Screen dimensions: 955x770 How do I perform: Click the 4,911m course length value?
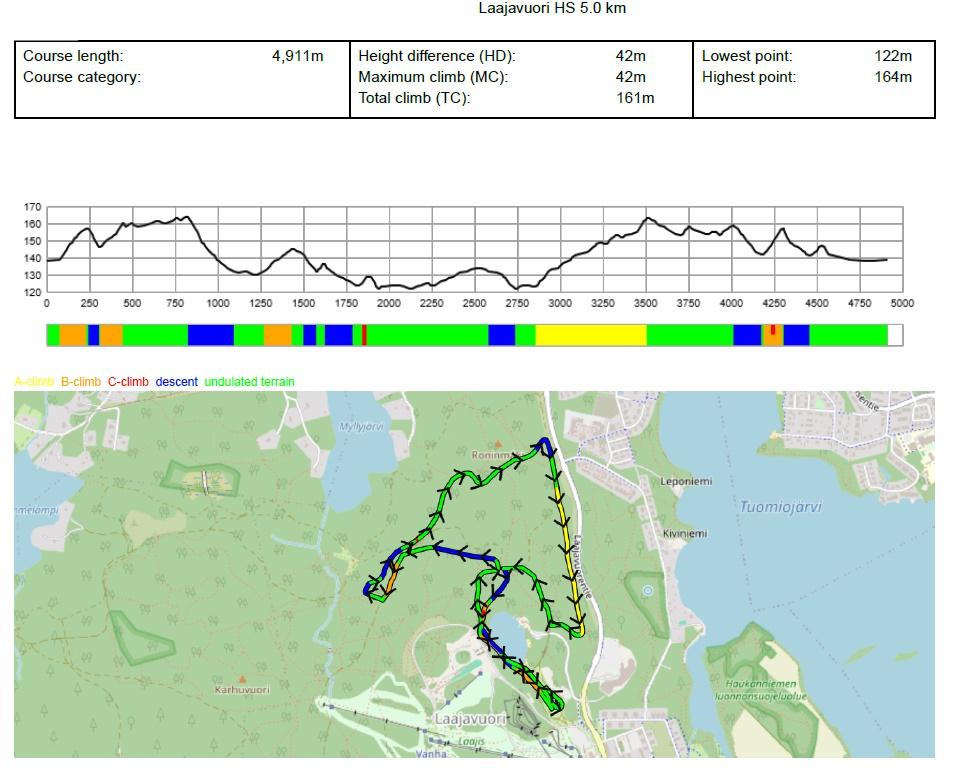coord(297,56)
